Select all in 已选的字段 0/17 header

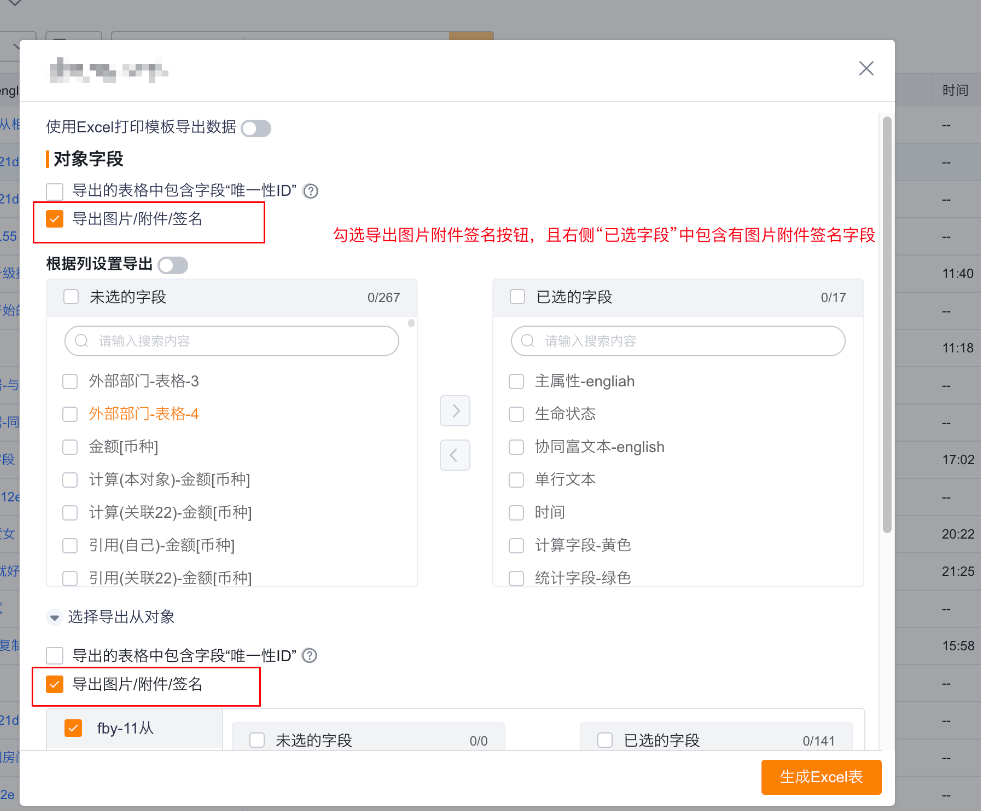point(517,297)
